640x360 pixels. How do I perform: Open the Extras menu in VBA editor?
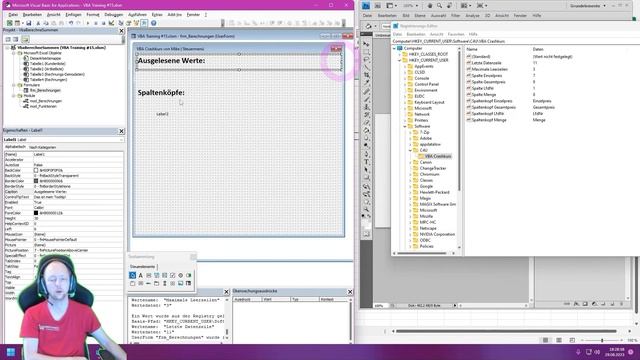point(157,15)
